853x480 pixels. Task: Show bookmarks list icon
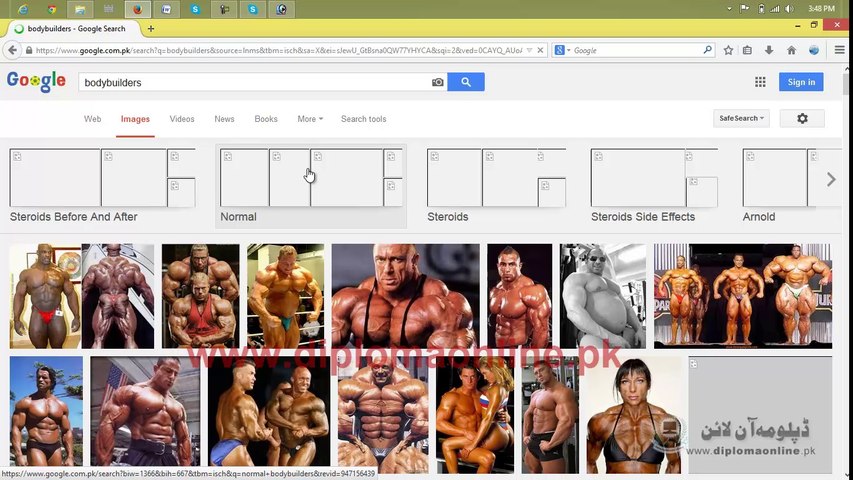747,50
